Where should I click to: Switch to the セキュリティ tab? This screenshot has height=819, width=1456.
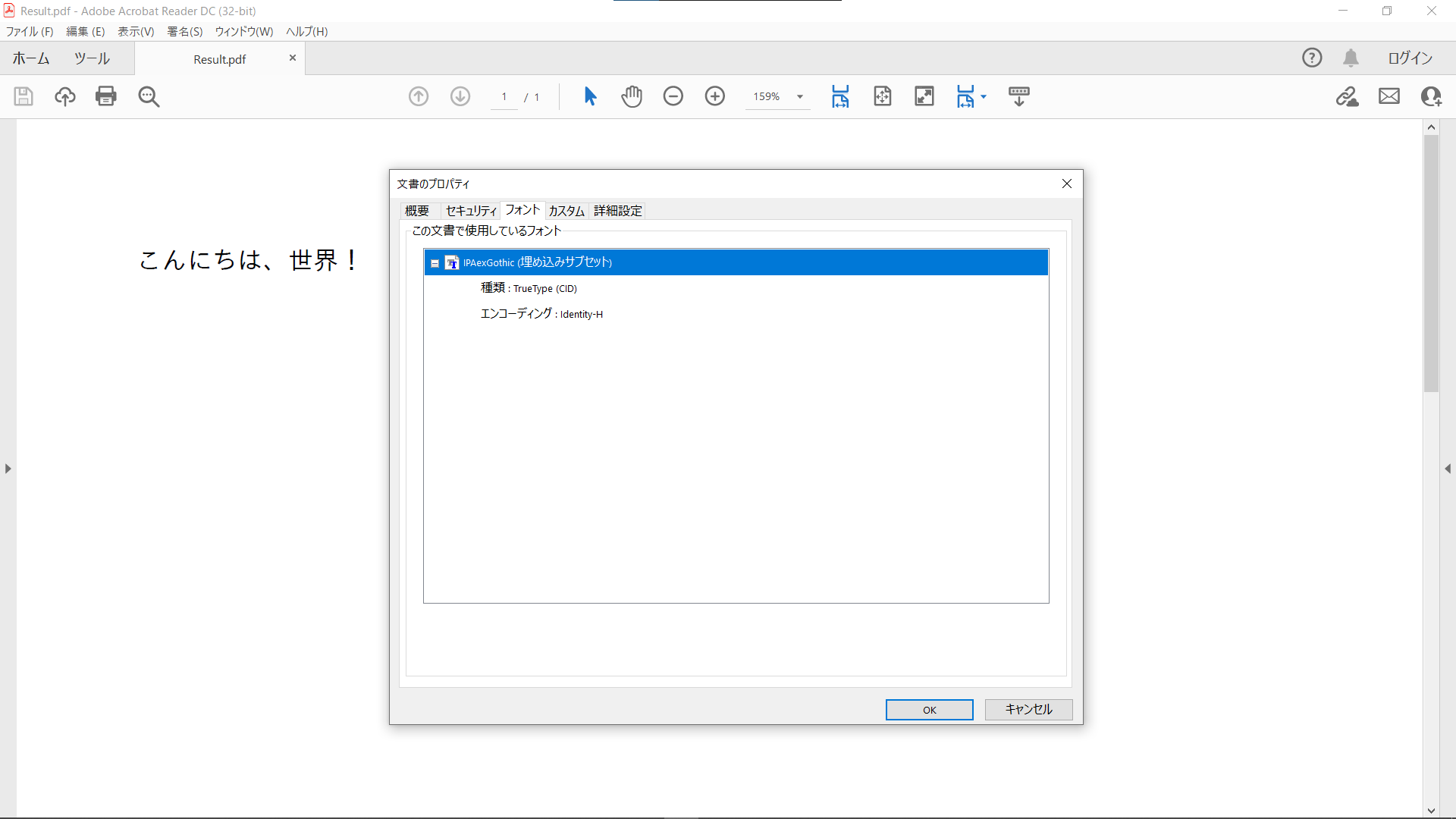[471, 211]
